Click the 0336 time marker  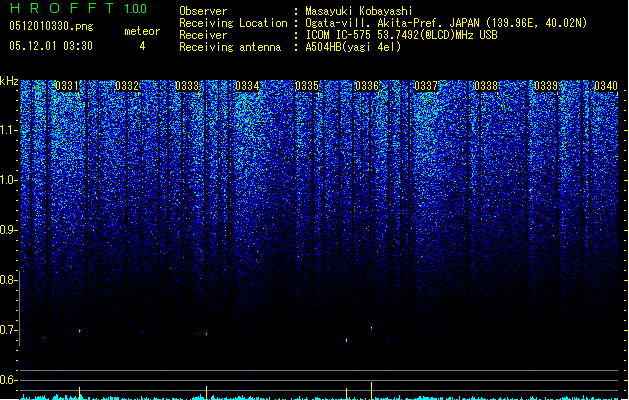(x=367, y=86)
